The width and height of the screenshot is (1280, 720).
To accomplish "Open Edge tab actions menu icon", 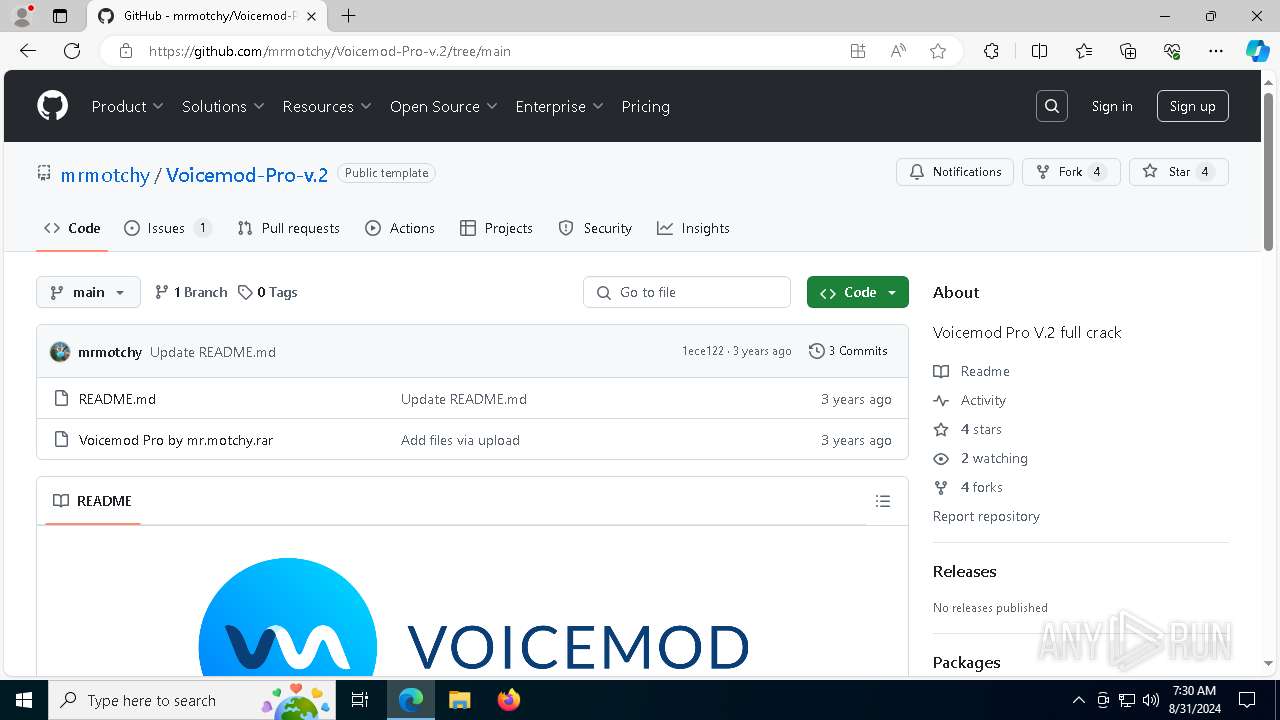I will [60, 16].
